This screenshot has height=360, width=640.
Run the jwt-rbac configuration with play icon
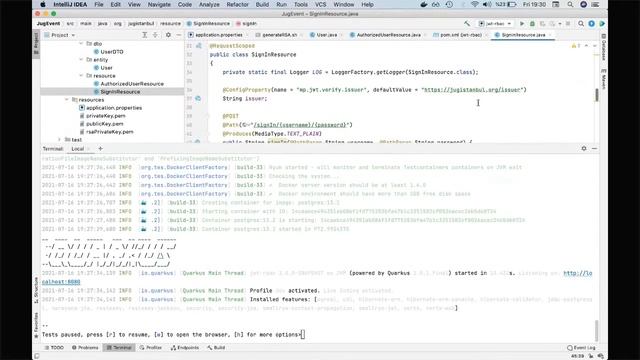[x=522, y=24]
